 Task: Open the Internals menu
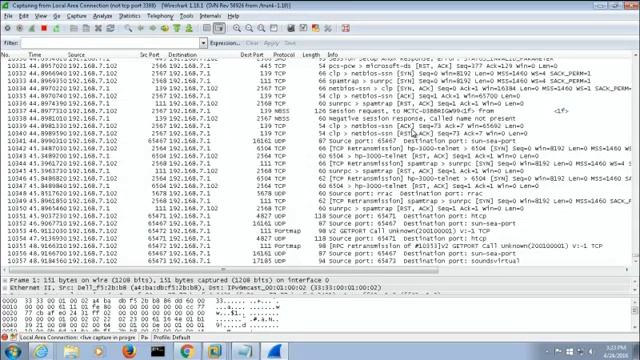[210, 16]
